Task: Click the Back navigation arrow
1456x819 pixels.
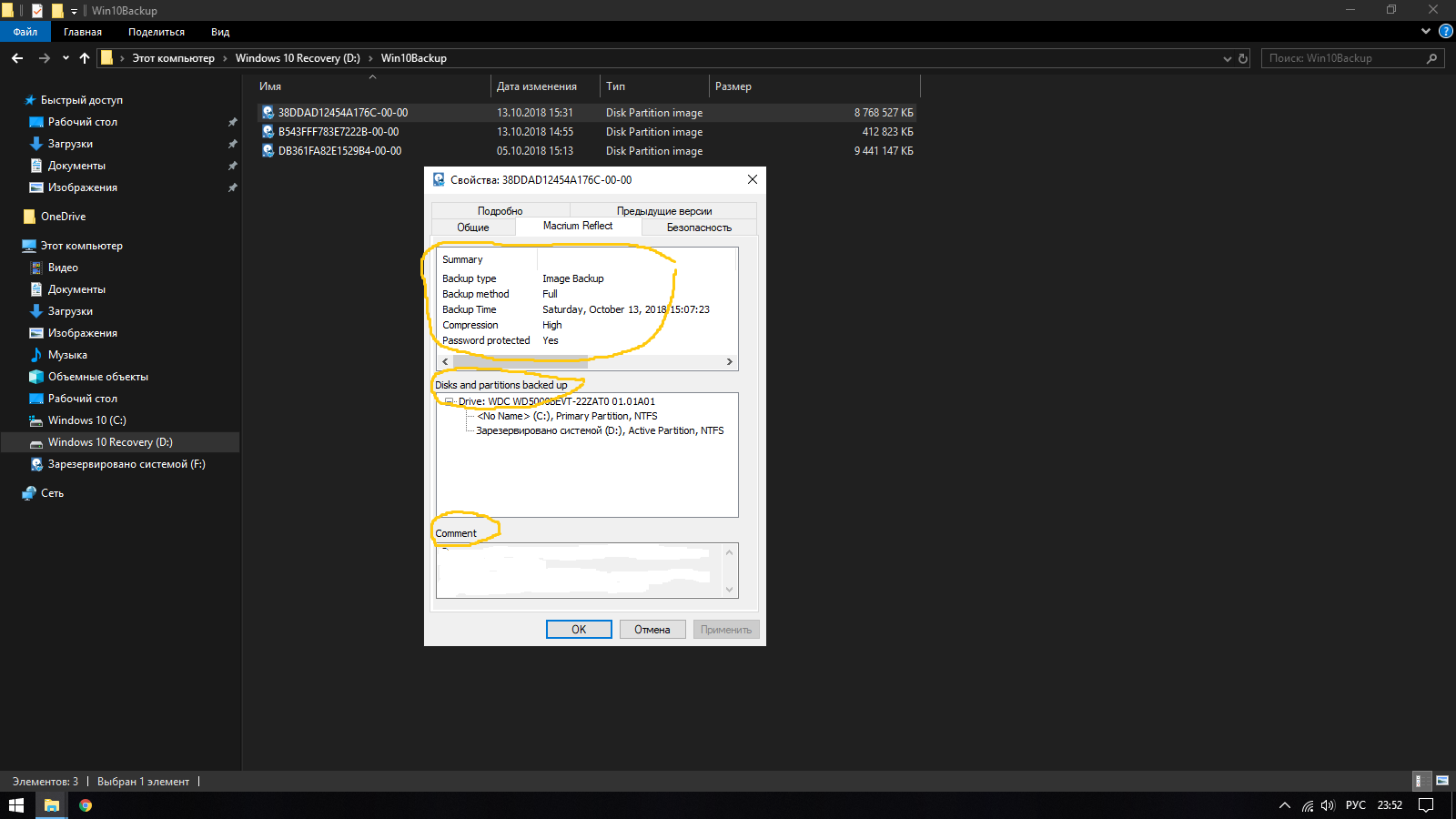Action: pyautogui.click(x=17, y=58)
